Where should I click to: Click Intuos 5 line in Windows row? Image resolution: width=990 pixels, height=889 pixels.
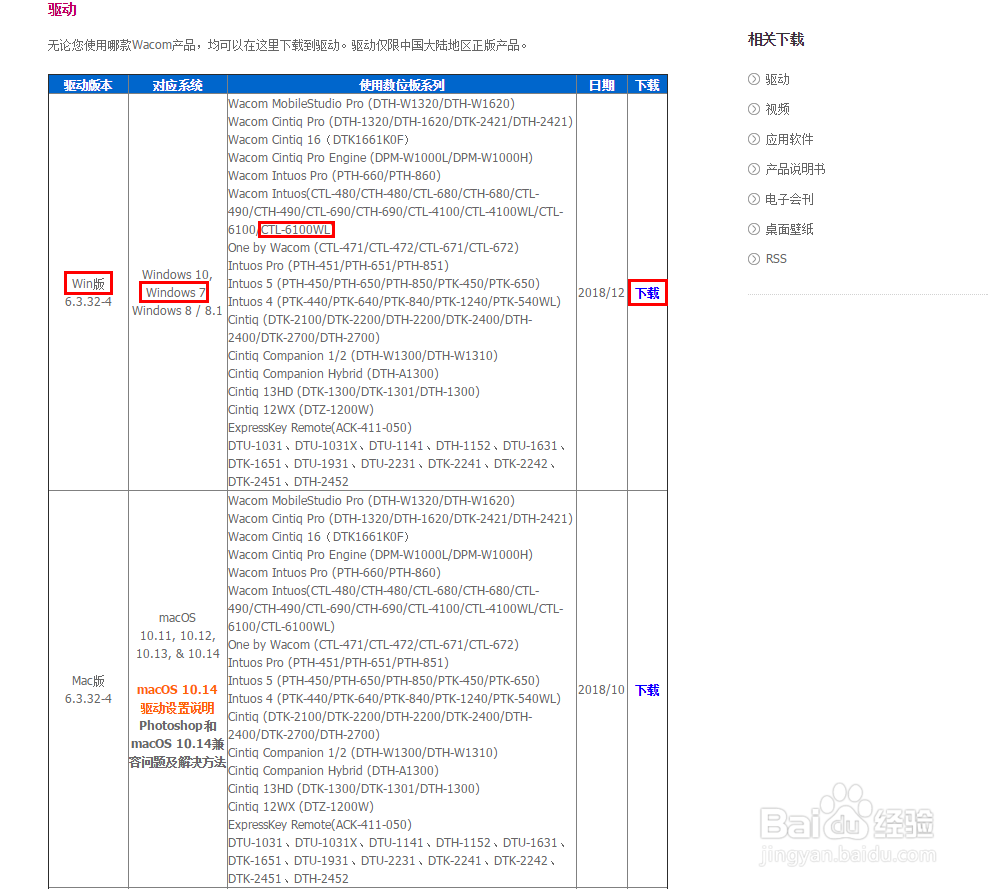point(384,284)
